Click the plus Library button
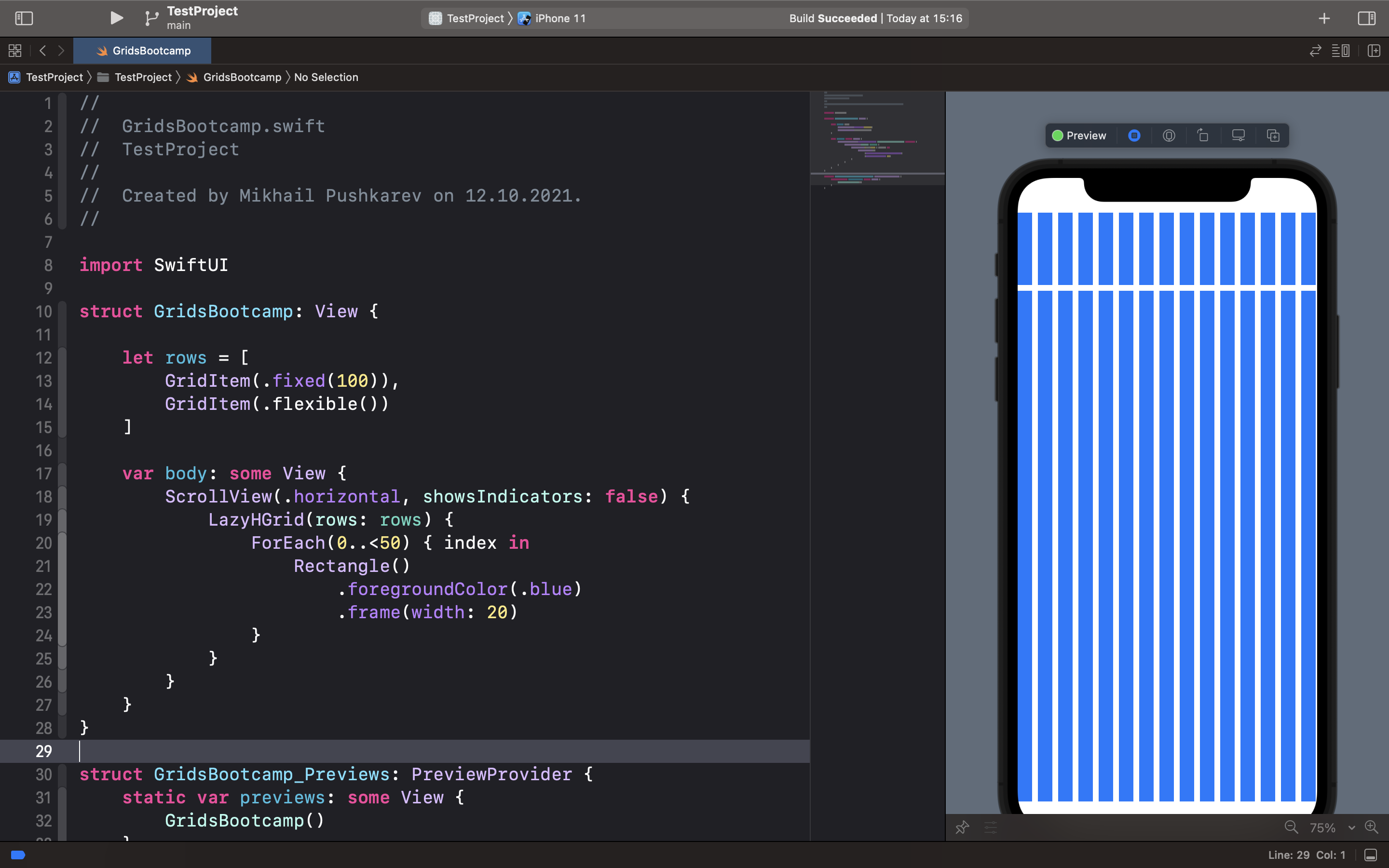Screen dimensions: 1389x868 (x=1324, y=18)
